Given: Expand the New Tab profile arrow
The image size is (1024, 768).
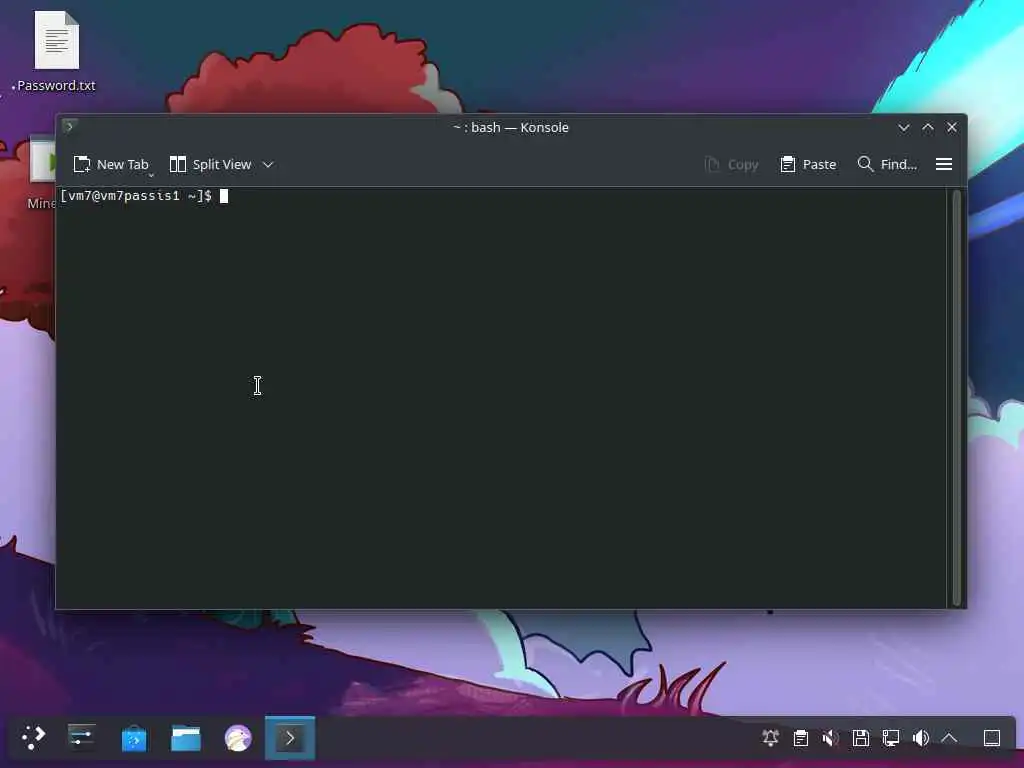Looking at the screenshot, I should pyautogui.click(x=151, y=174).
